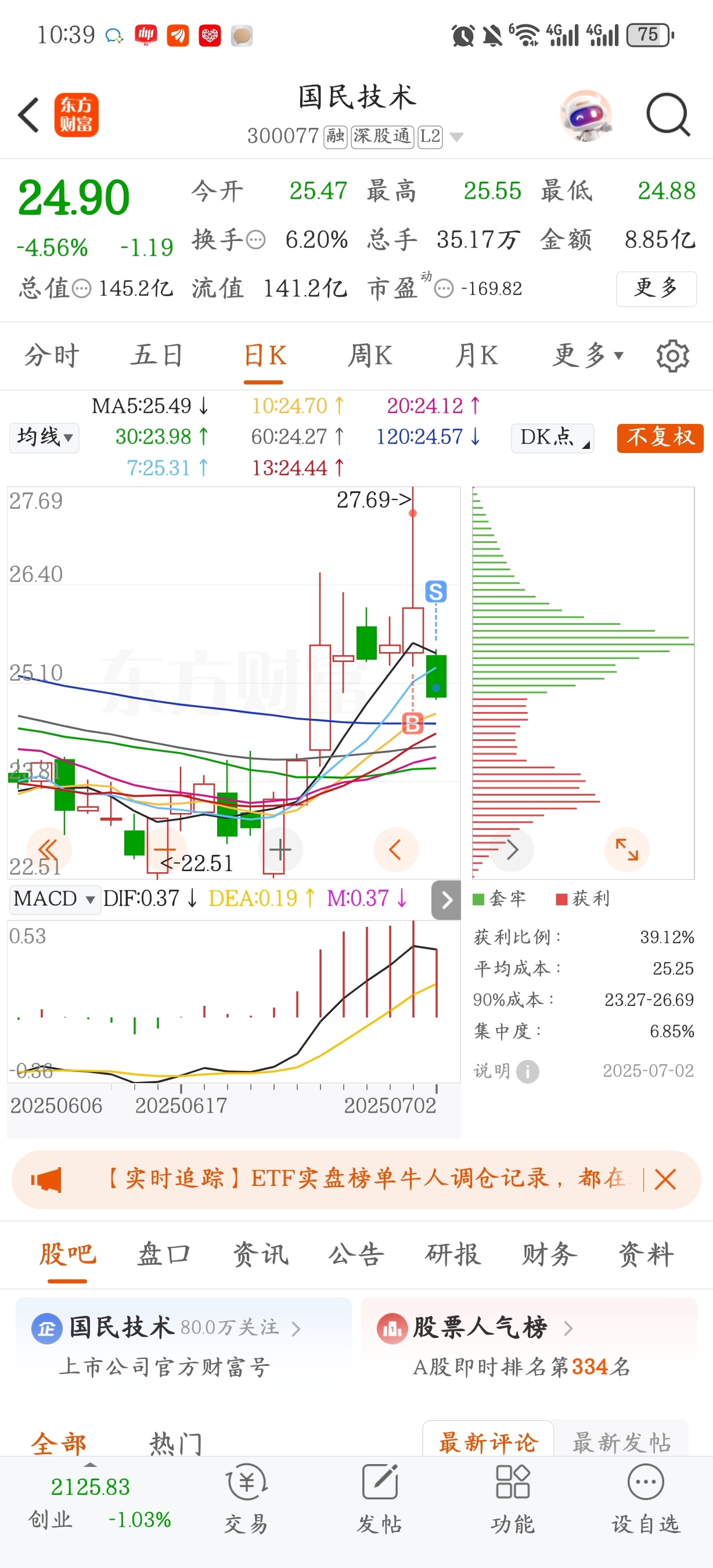Expand the stock code dropdown triangle
This screenshot has width=713, height=1568.
[x=456, y=137]
